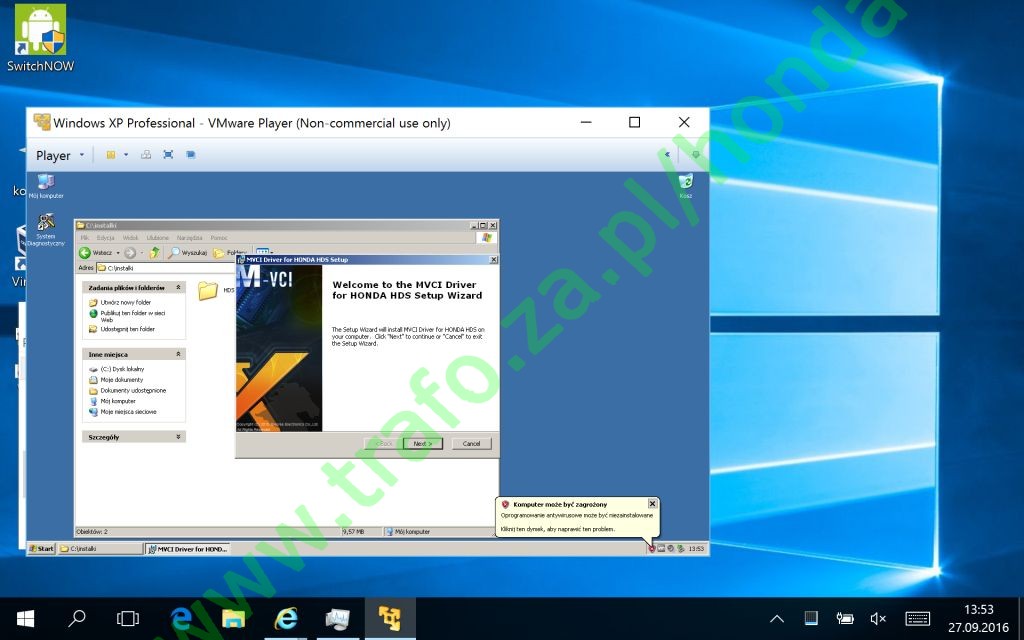The width and height of the screenshot is (1024, 640).
Task: Click Send Ctrl+Alt+Del icon in VMware toolbar
Action: 146,155
